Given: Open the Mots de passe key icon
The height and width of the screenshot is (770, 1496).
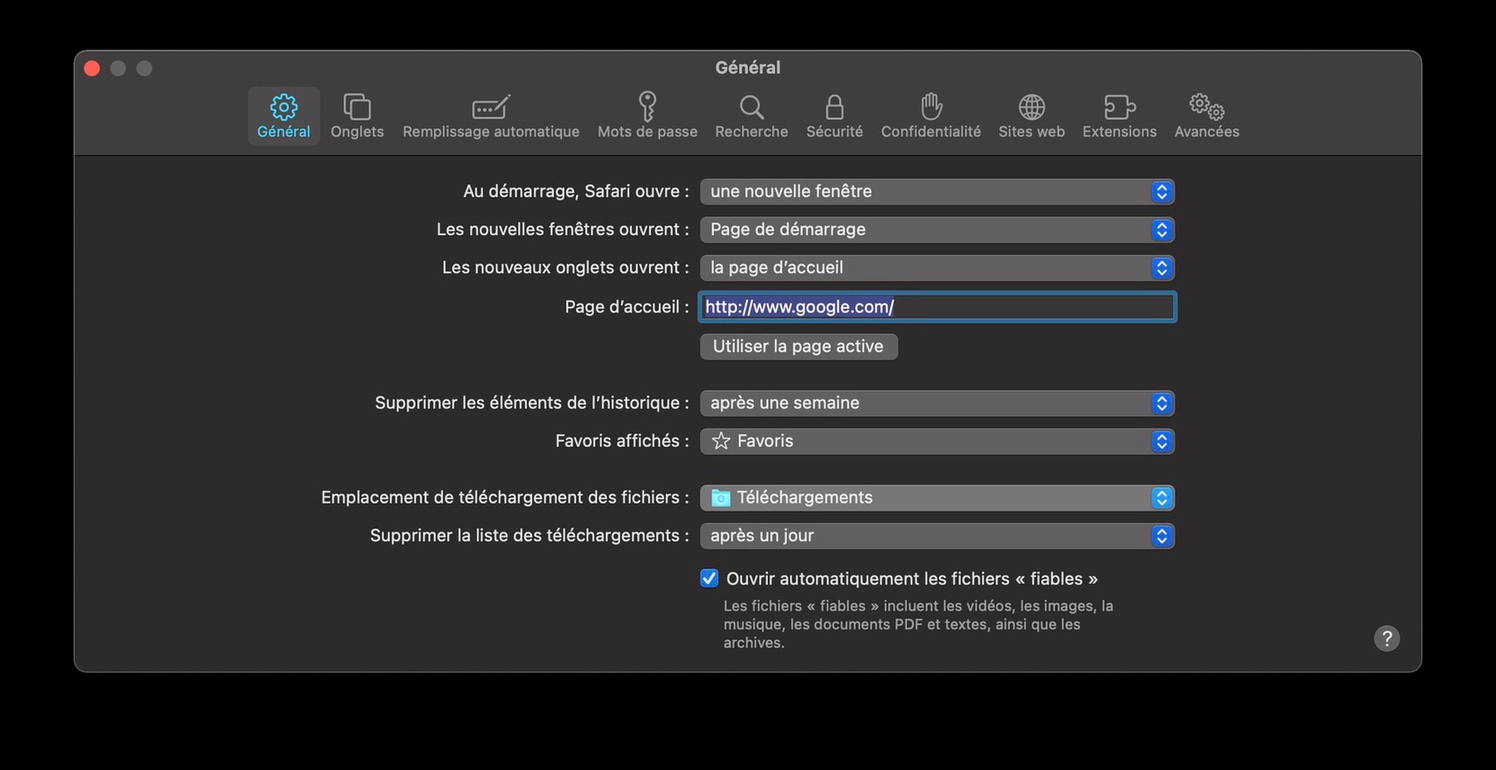Looking at the screenshot, I should click(x=647, y=116).
